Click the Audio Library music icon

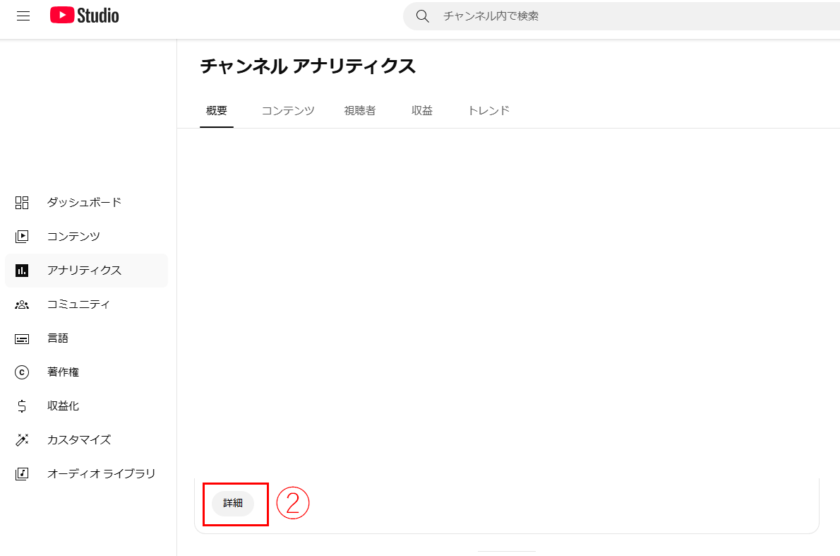tap(22, 474)
